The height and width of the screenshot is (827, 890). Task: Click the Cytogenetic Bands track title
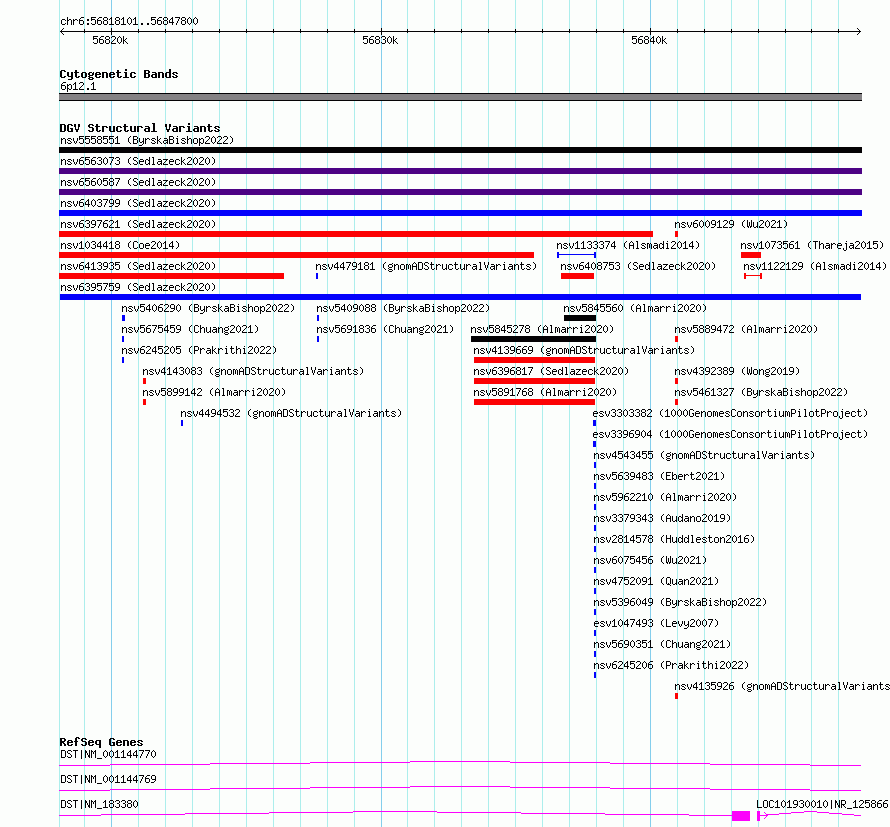(x=119, y=74)
